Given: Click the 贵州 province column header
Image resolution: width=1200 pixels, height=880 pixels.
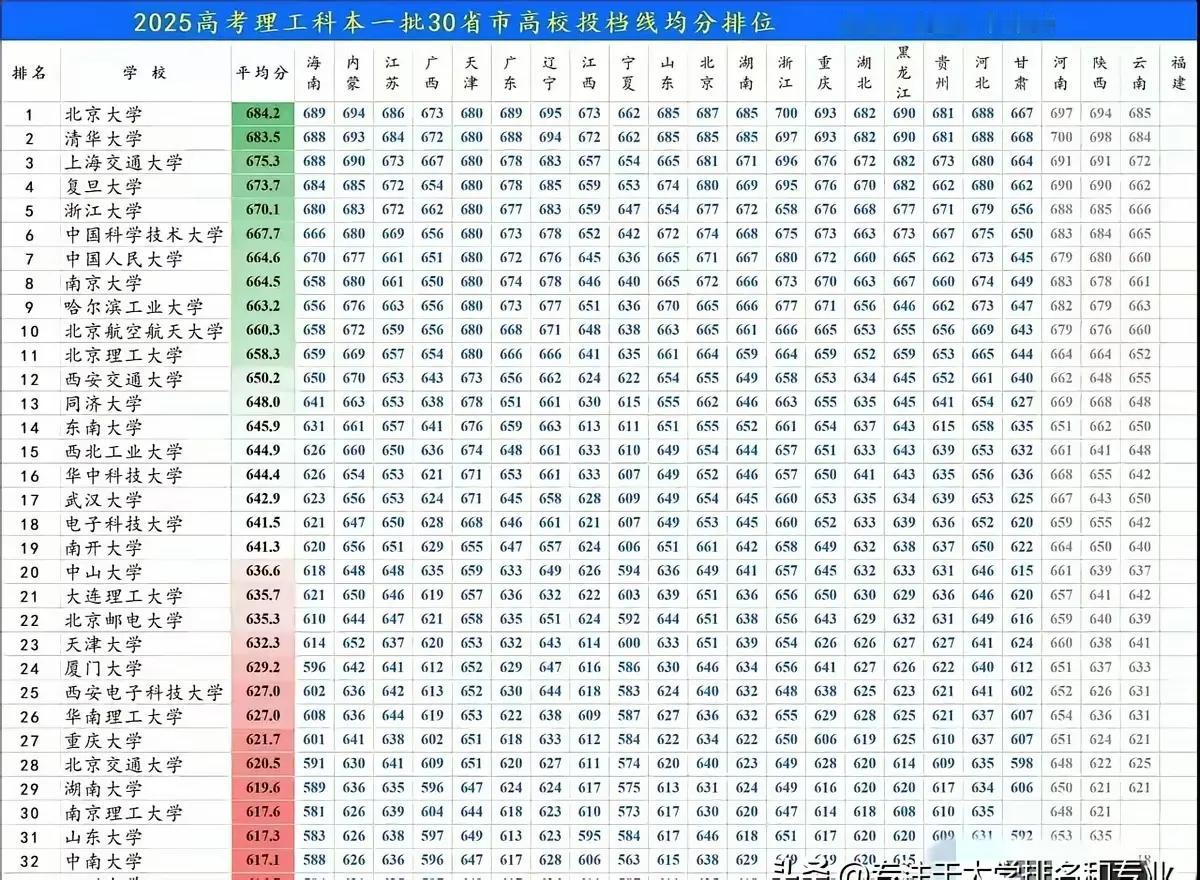Looking at the screenshot, I should coord(943,73).
